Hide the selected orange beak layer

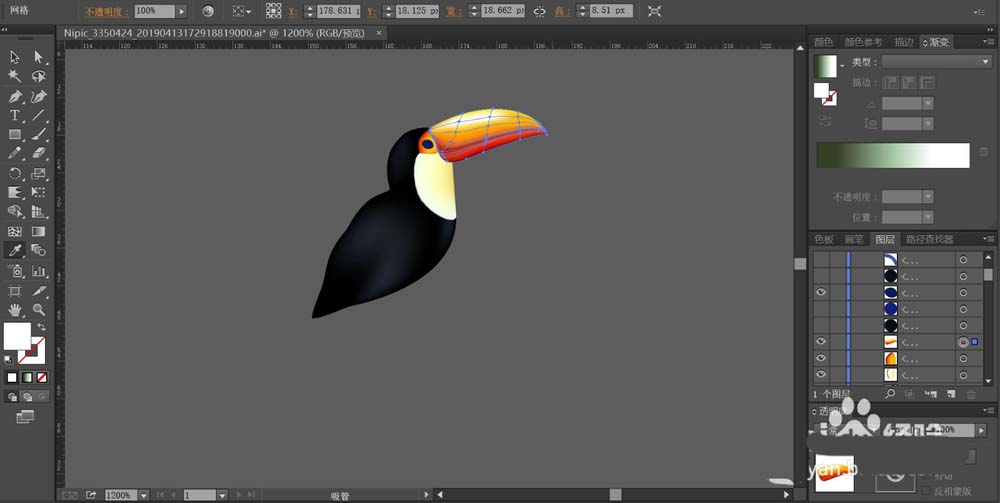click(821, 342)
